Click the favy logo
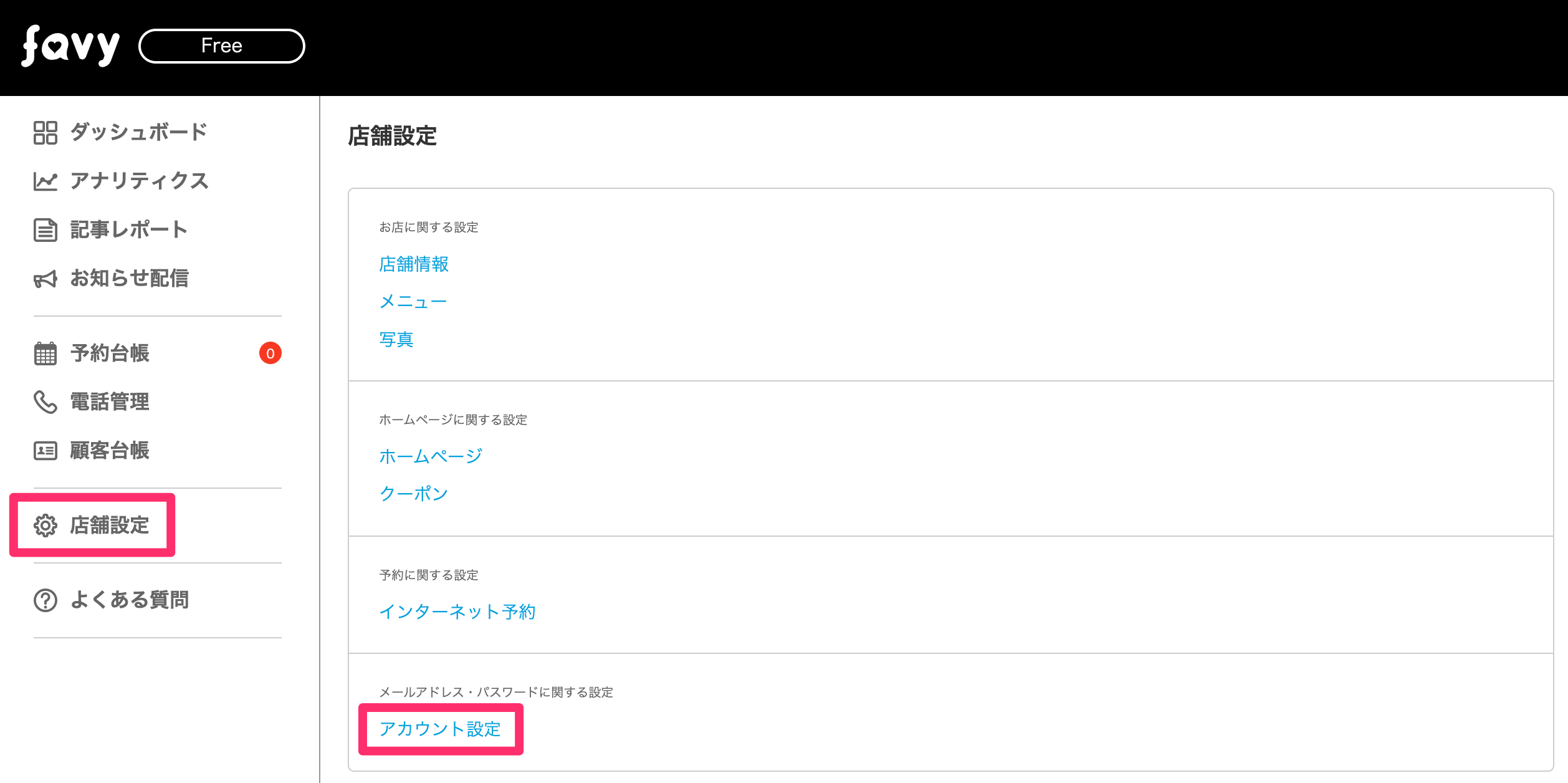 70,46
